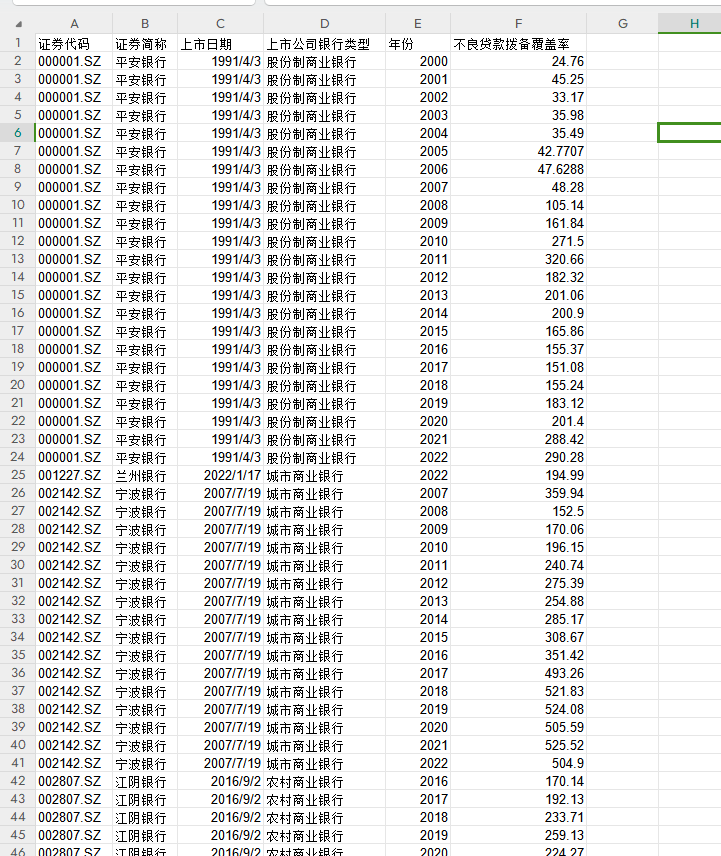The height and width of the screenshot is (856, 721).
Task: Click header cell 证券代码
Action: [74, 43]
